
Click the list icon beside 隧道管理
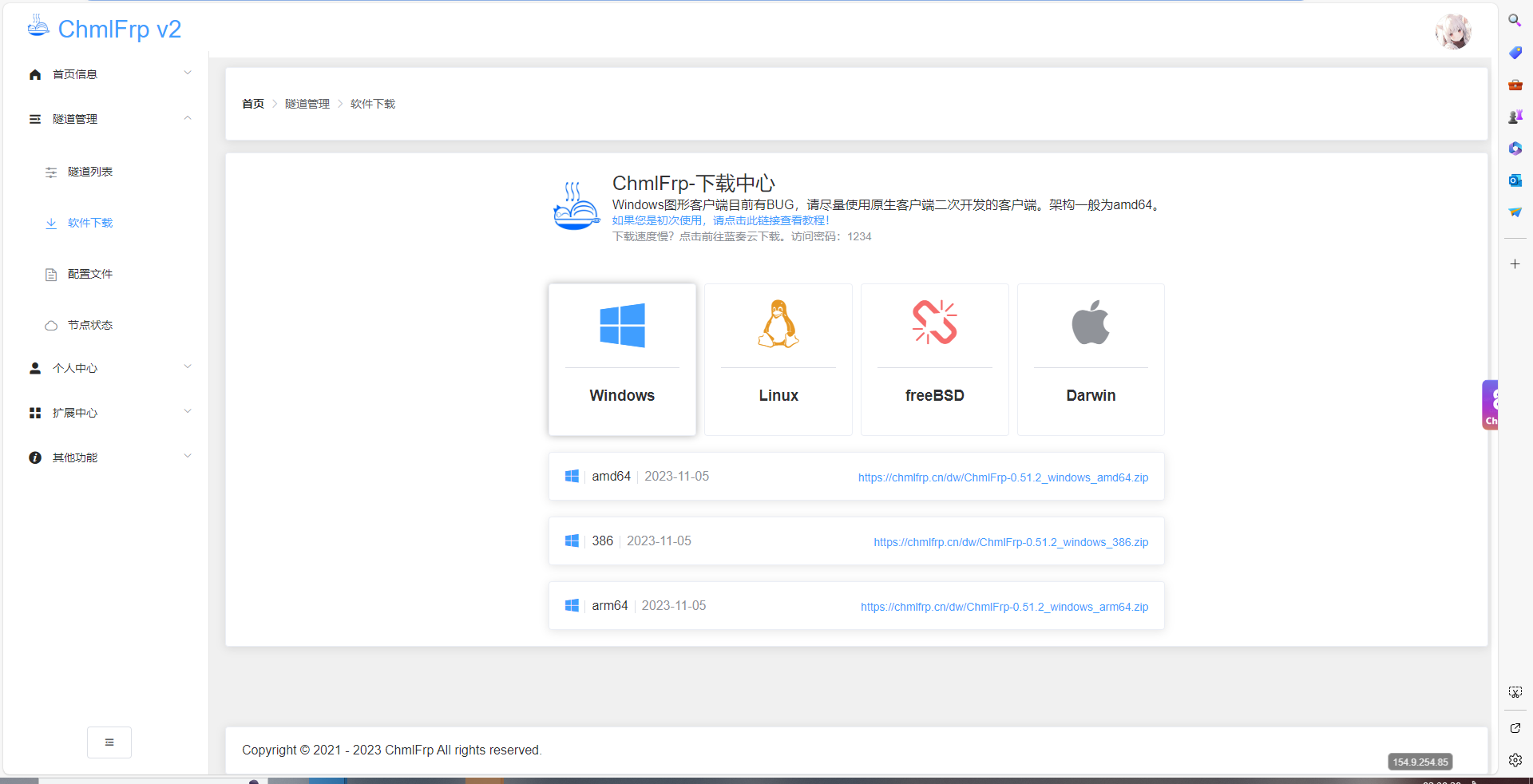pos(35,119)
